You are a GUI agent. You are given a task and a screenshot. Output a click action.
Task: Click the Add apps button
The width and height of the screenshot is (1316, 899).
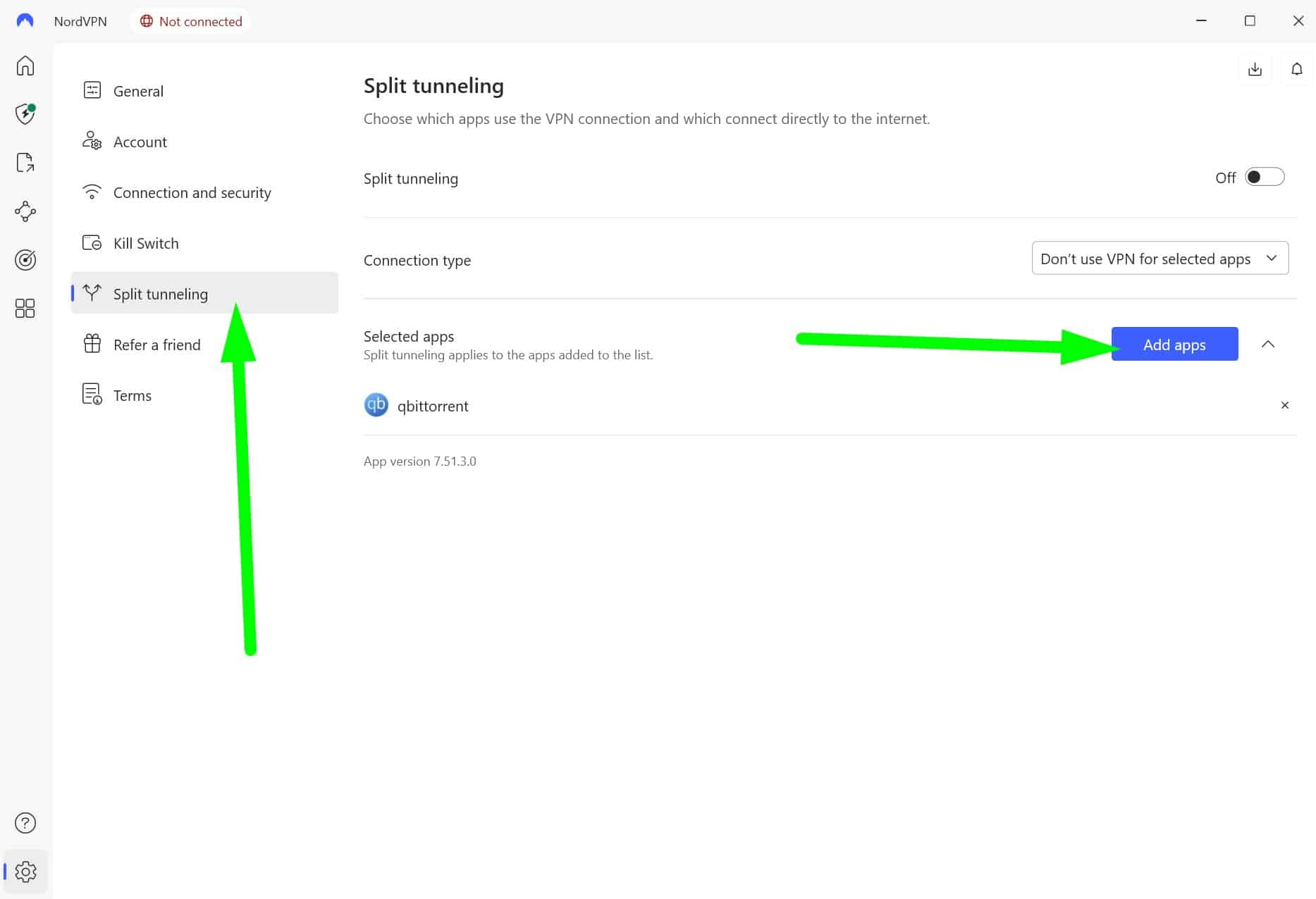[1174, 344]
